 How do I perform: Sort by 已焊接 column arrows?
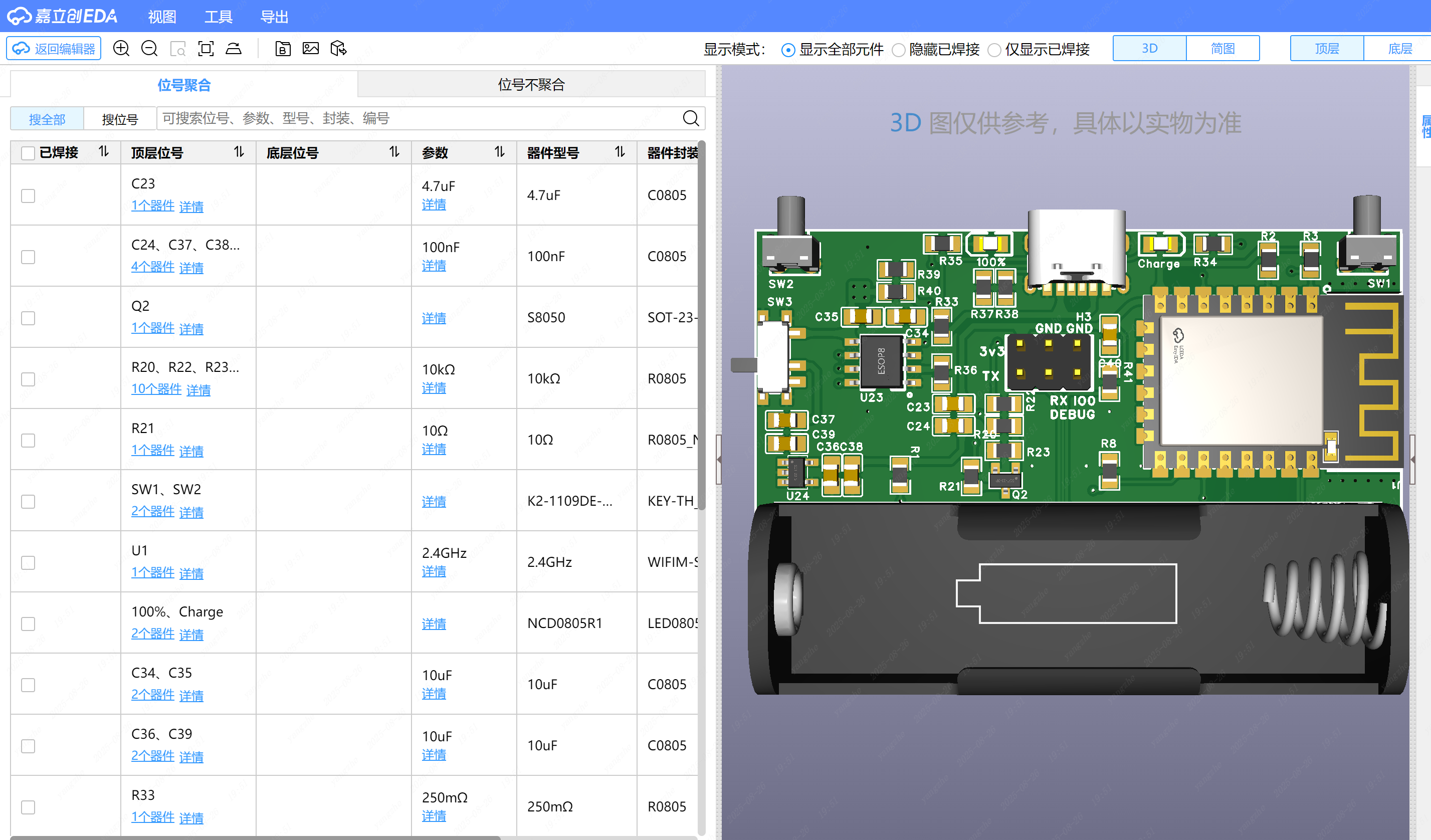tap(103, 152)
